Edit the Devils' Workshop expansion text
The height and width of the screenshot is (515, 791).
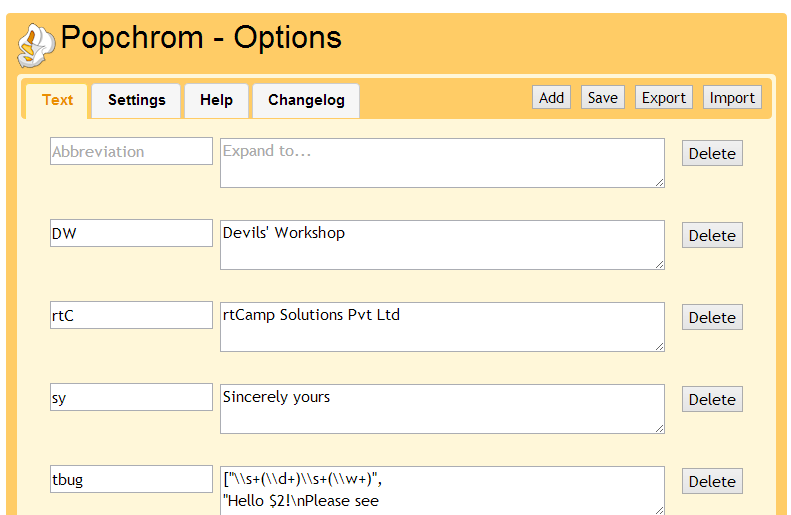tap(442, 245)
